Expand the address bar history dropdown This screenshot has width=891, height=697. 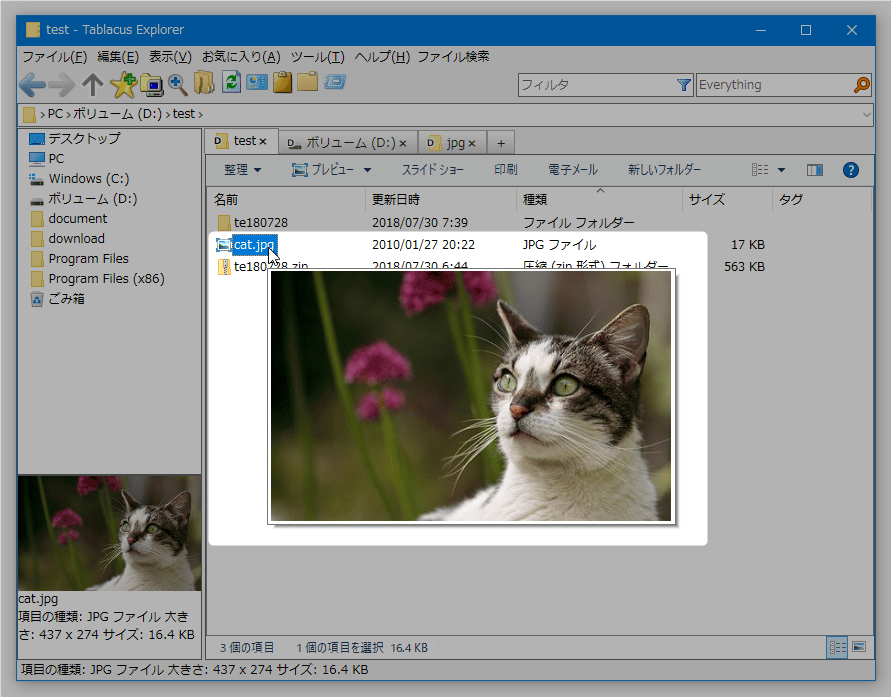[867, 114]
